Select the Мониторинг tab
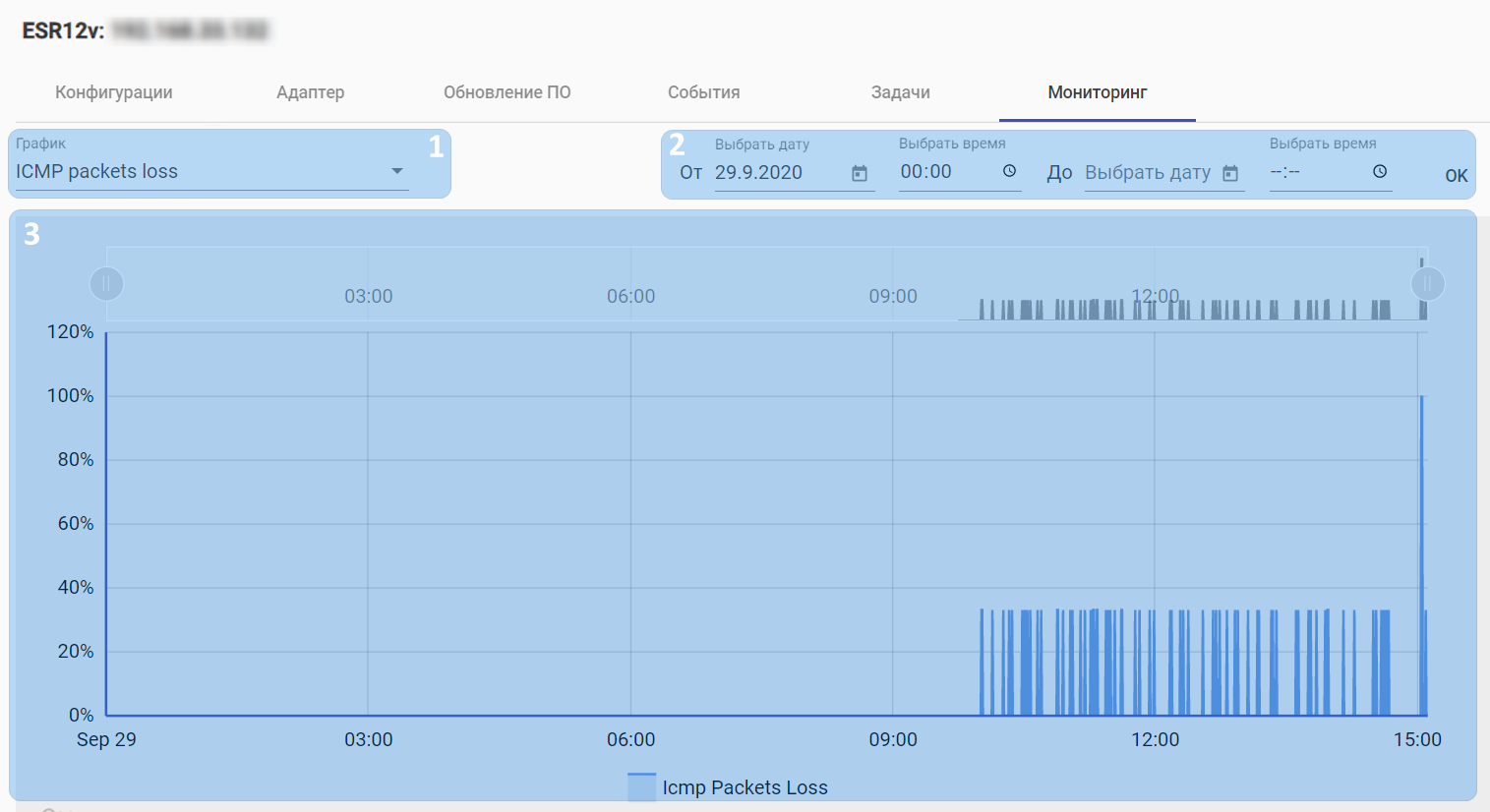Screen dimensions: 1490x812 [1098, 92]
